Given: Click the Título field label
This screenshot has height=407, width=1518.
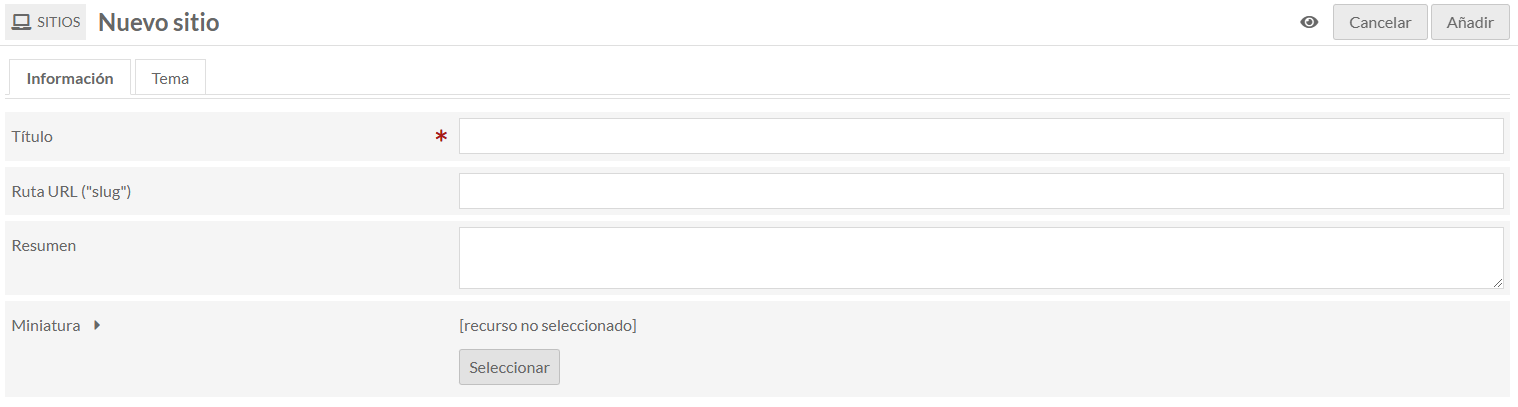Looking at the screenshot, I should tap(32, 136).
